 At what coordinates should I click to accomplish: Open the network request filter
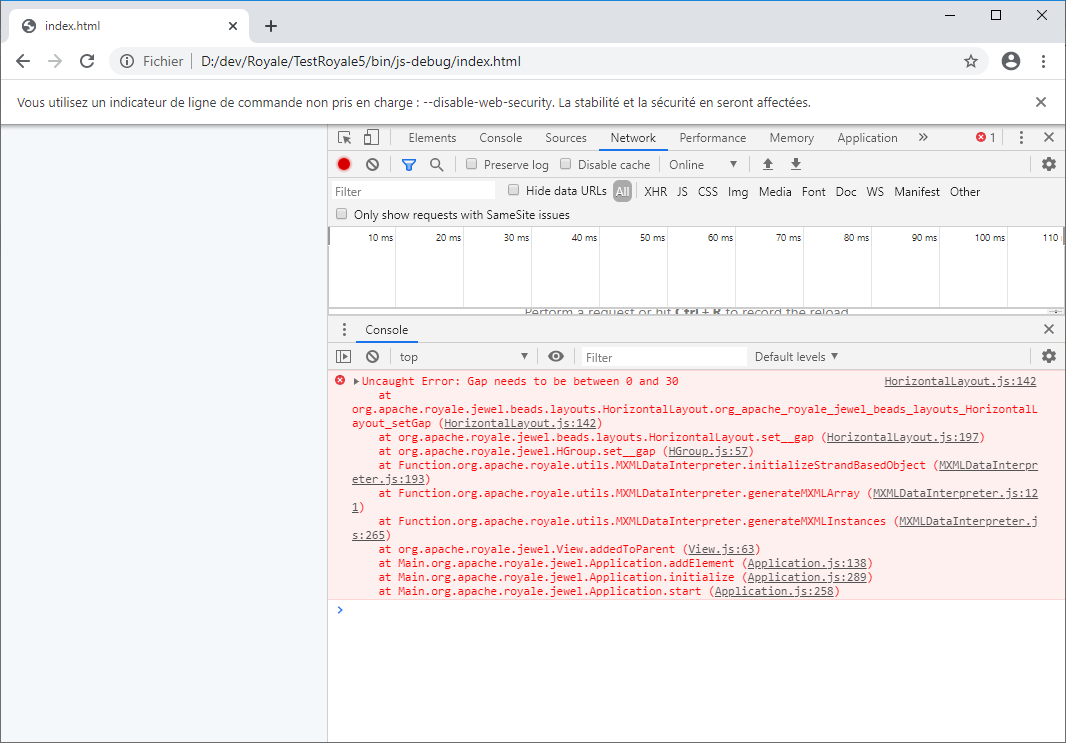(x=408, y=164)
